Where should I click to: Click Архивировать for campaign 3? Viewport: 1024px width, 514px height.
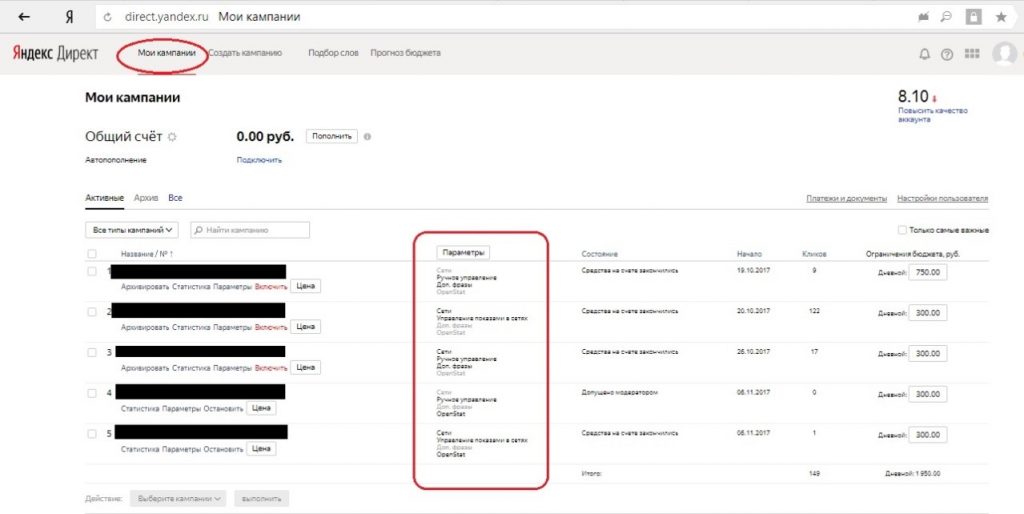point(145,368)
